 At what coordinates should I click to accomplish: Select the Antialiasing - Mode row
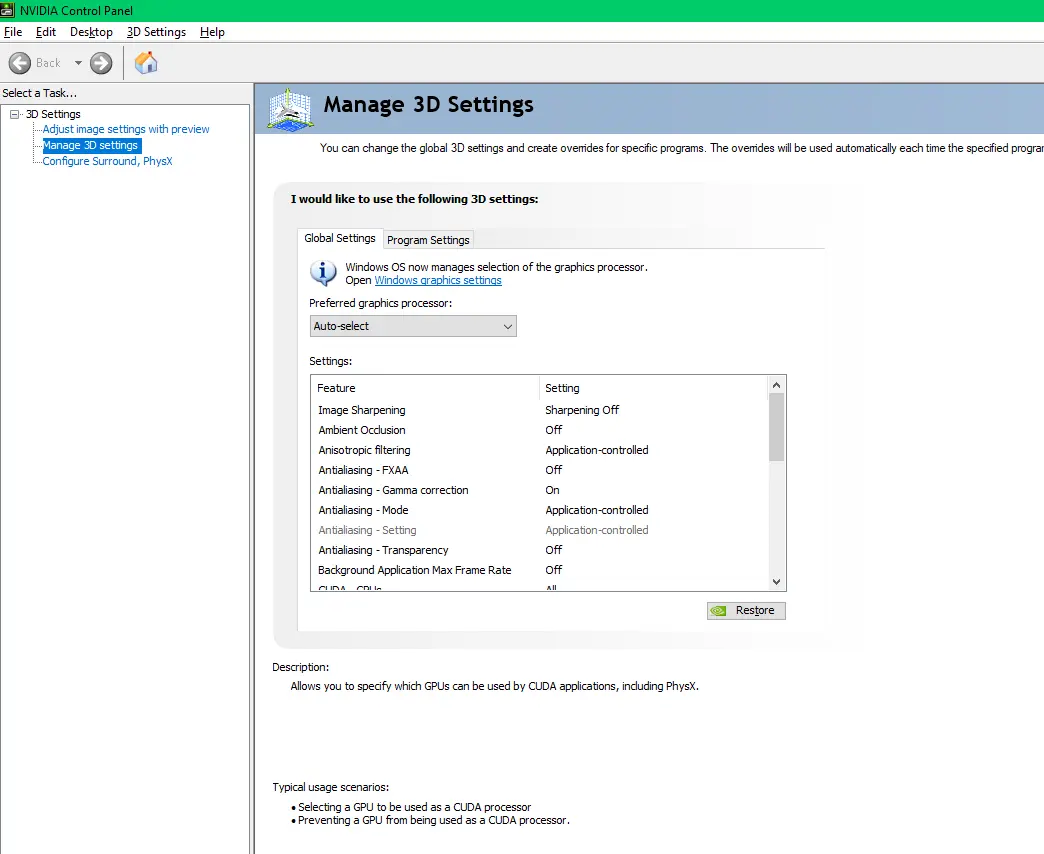coord(539,510)
